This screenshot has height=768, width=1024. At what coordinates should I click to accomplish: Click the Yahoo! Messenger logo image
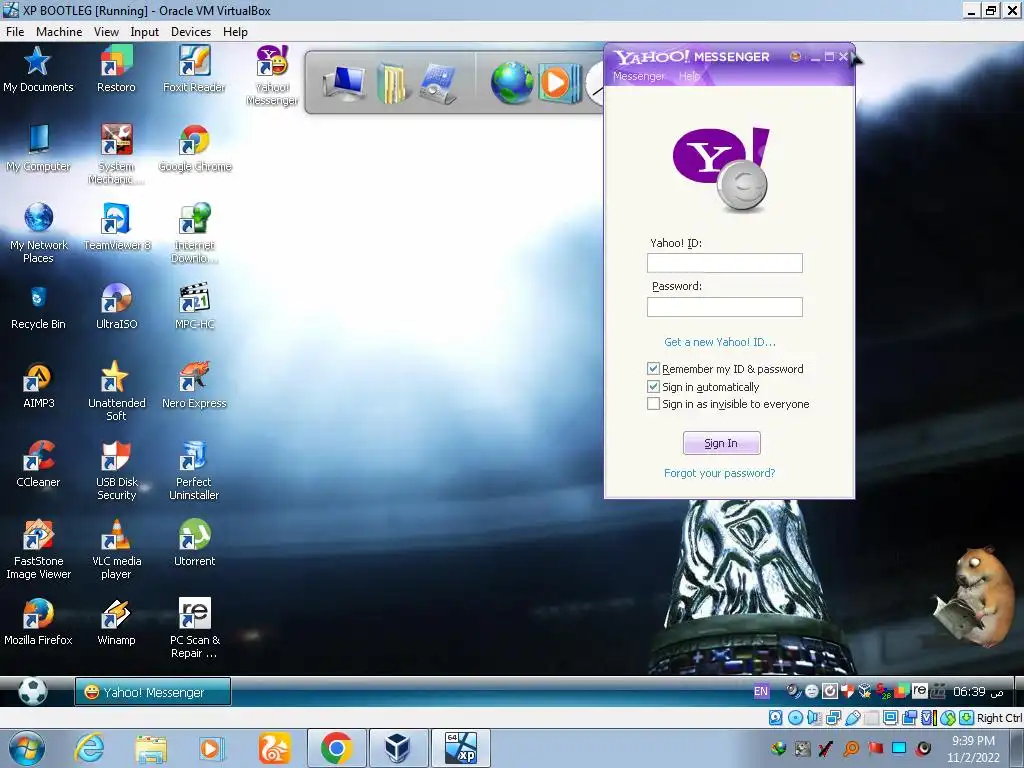[x=721, y=170]
